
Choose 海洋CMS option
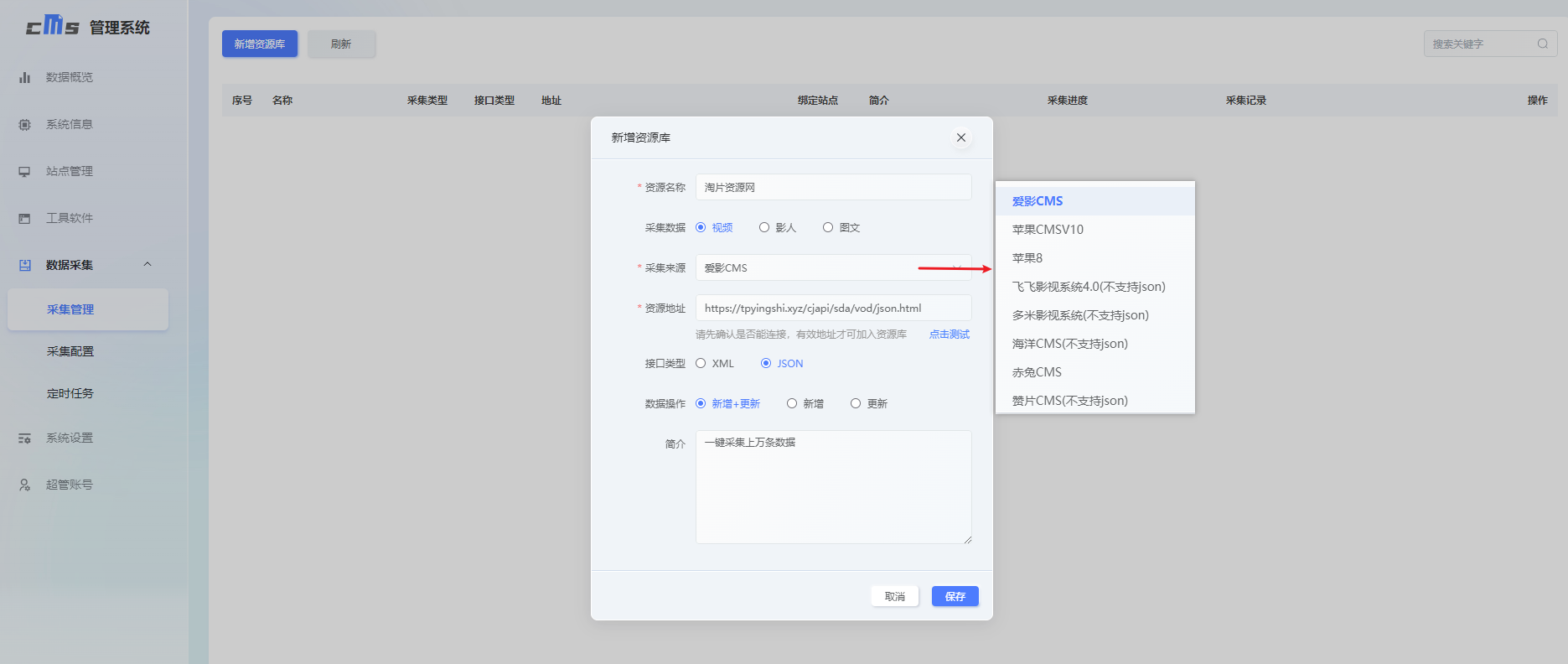1094,344
